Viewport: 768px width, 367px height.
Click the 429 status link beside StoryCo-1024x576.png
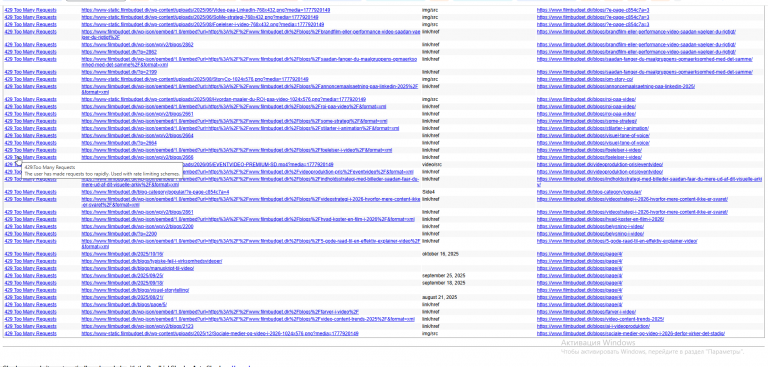[30, 79]
